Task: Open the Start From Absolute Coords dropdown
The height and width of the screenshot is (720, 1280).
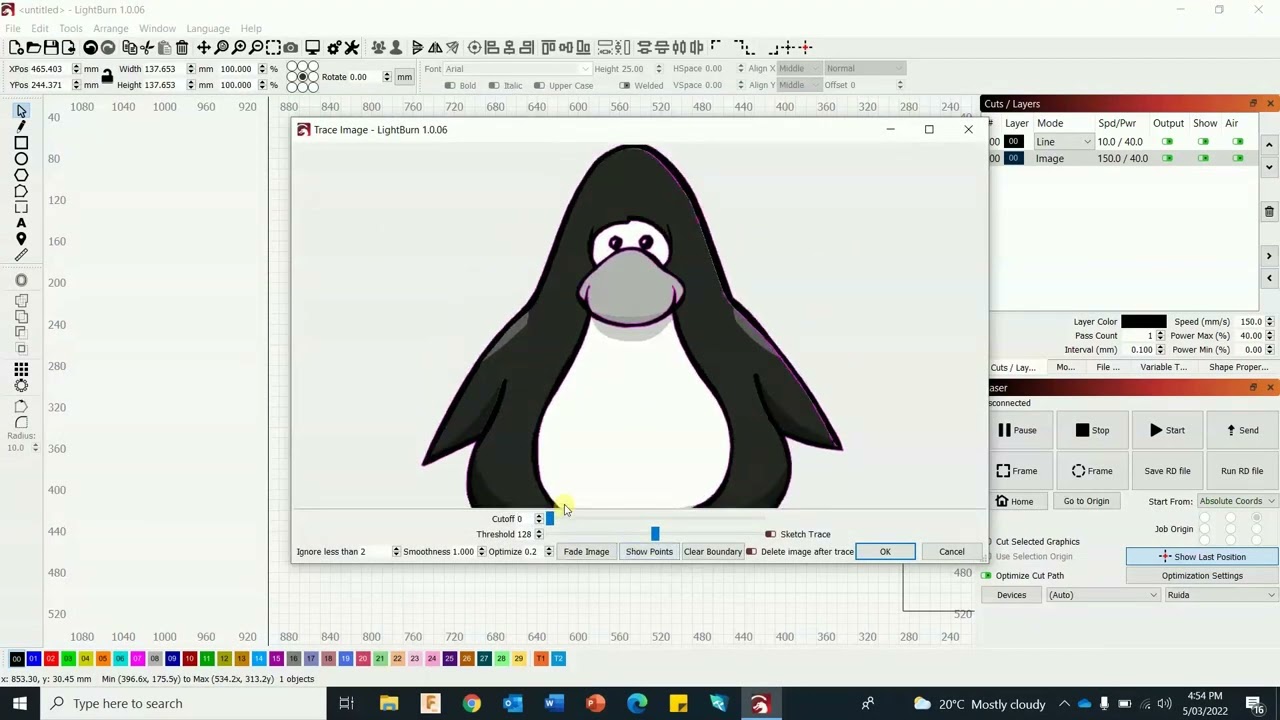Action: [x=1237, y=501]
